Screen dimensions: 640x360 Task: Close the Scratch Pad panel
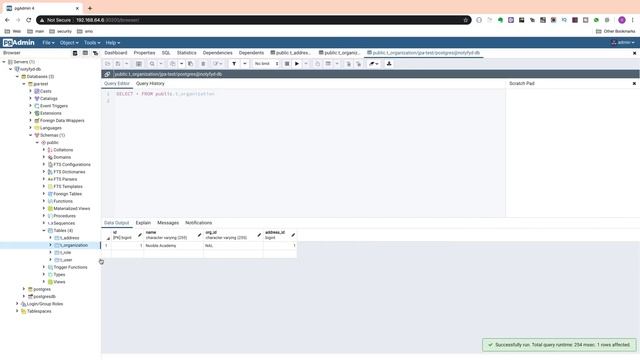click(x=634, y=83)
